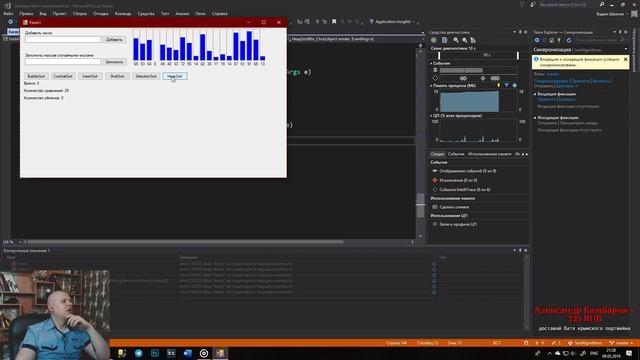Open the Отладка menu
The height and width of the screenshot is (360, 640).
(100, 13)
